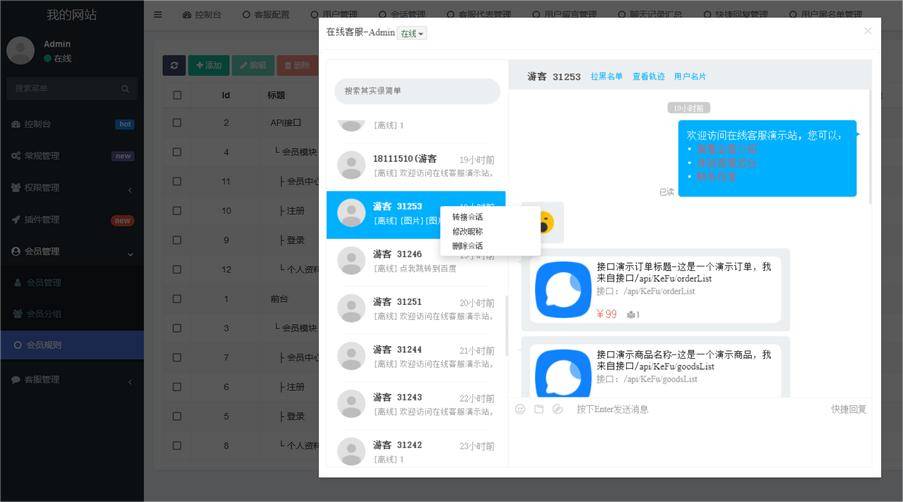The height and width of the screenshot is (502, 903).
Task: Open the emoji picker in chat toolbar
Action: pyautogui.click(x=520, y=409)
